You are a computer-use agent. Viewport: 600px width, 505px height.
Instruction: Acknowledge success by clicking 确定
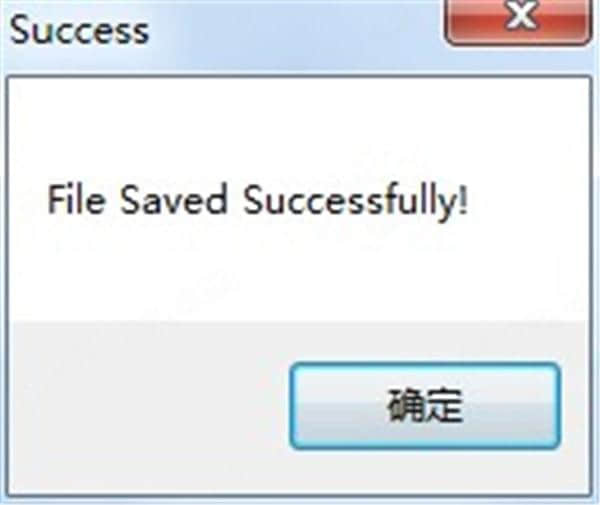[x=425, y=406]
